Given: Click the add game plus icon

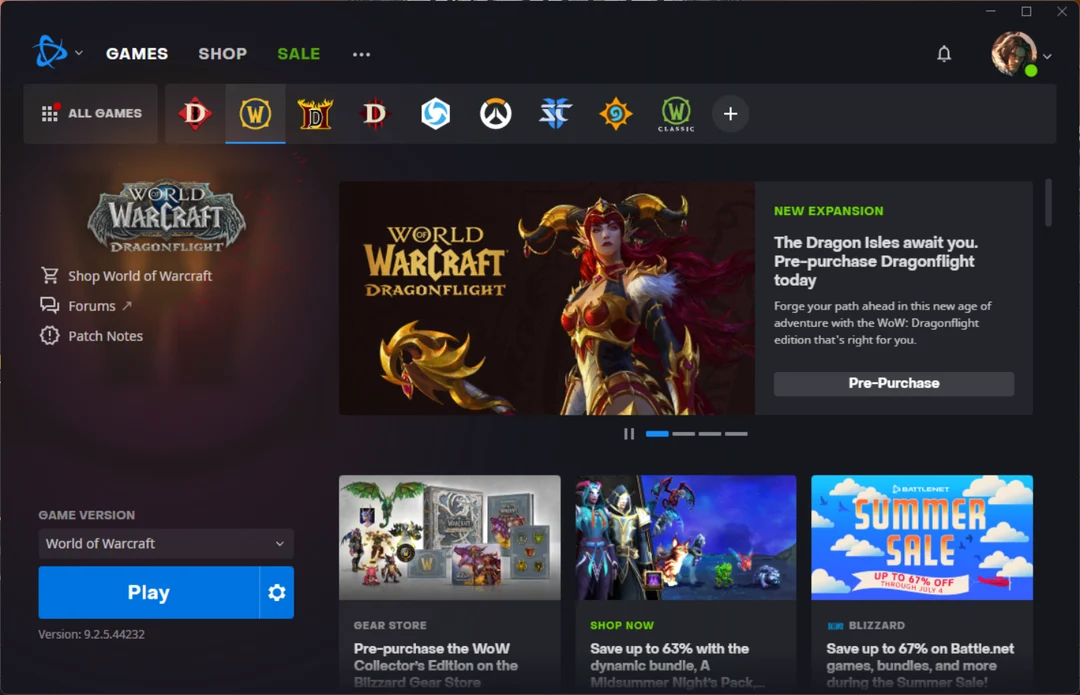Looking at the screenshot, I should click(x=730, y=114).
